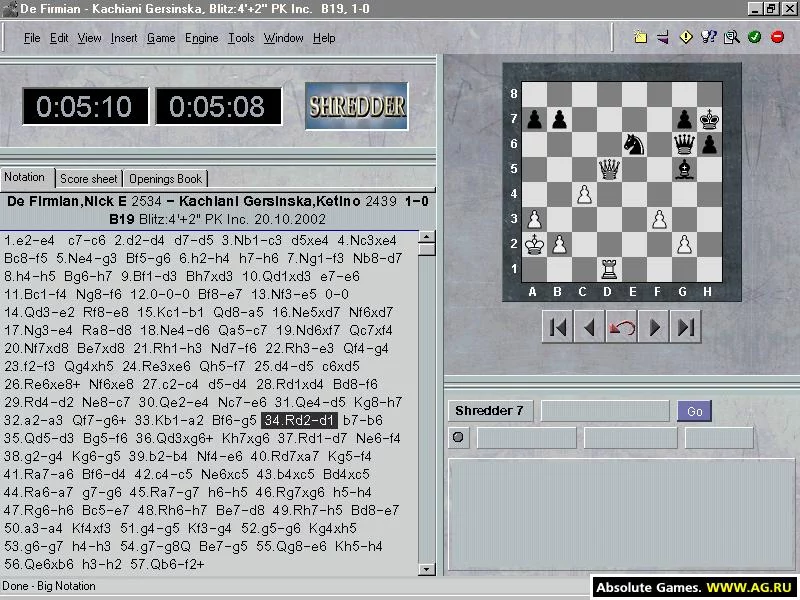The width and height of the screenshot is (800, 600).
Task: Open the Window menu
Action: [283, 38]
